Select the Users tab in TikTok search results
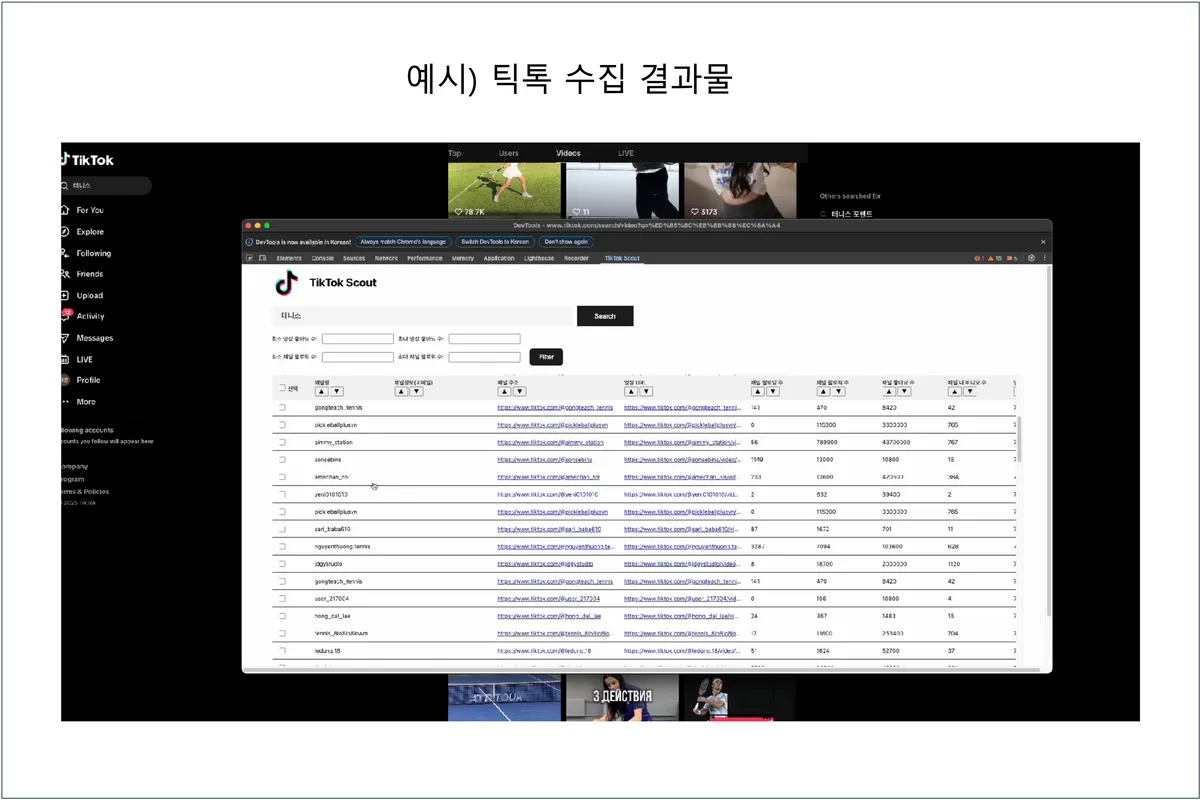The image size is (1200, 800). pyautogui.click(x=508, y=152)
